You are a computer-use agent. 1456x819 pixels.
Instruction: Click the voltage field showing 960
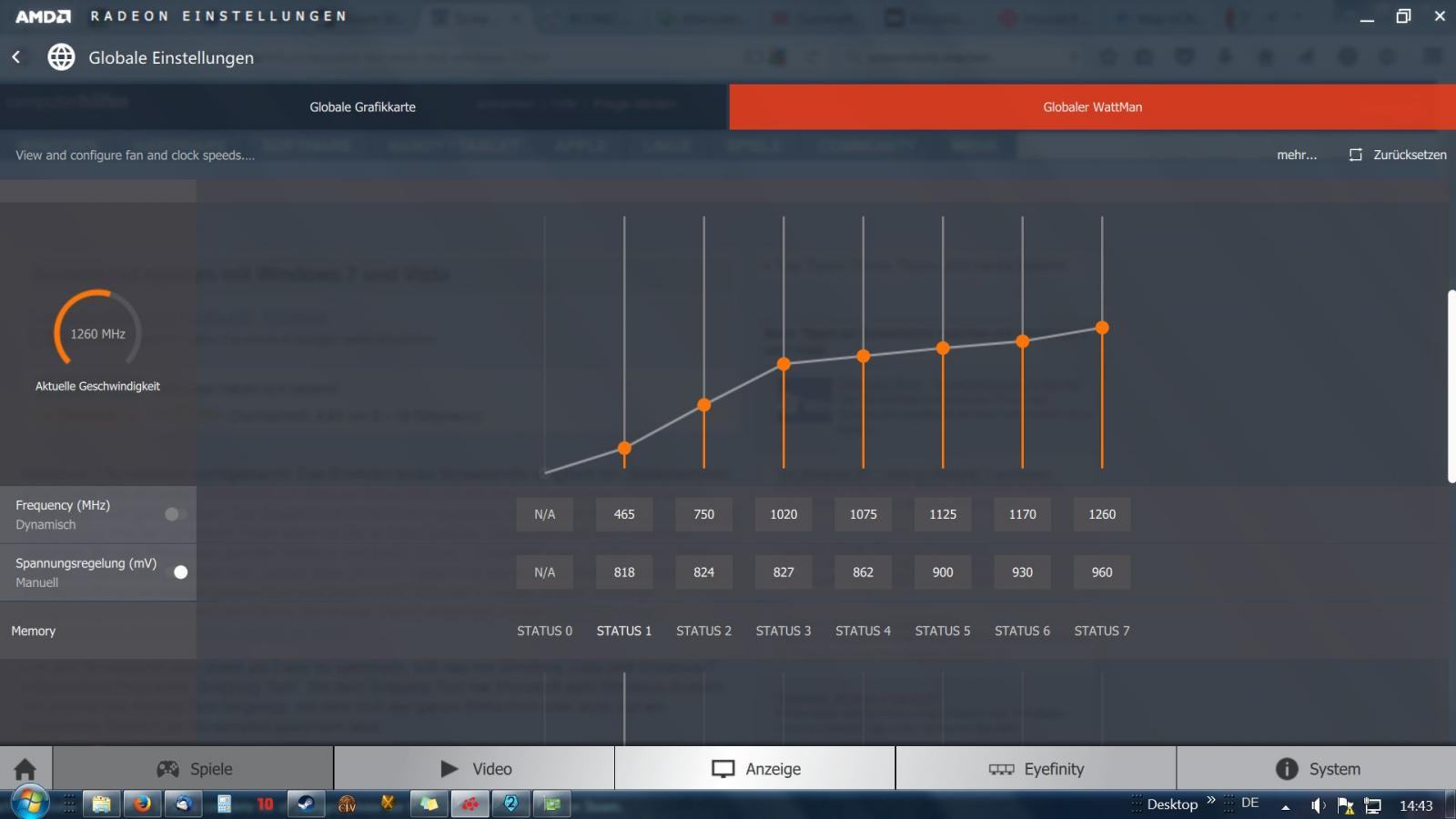click(1102, 572)
